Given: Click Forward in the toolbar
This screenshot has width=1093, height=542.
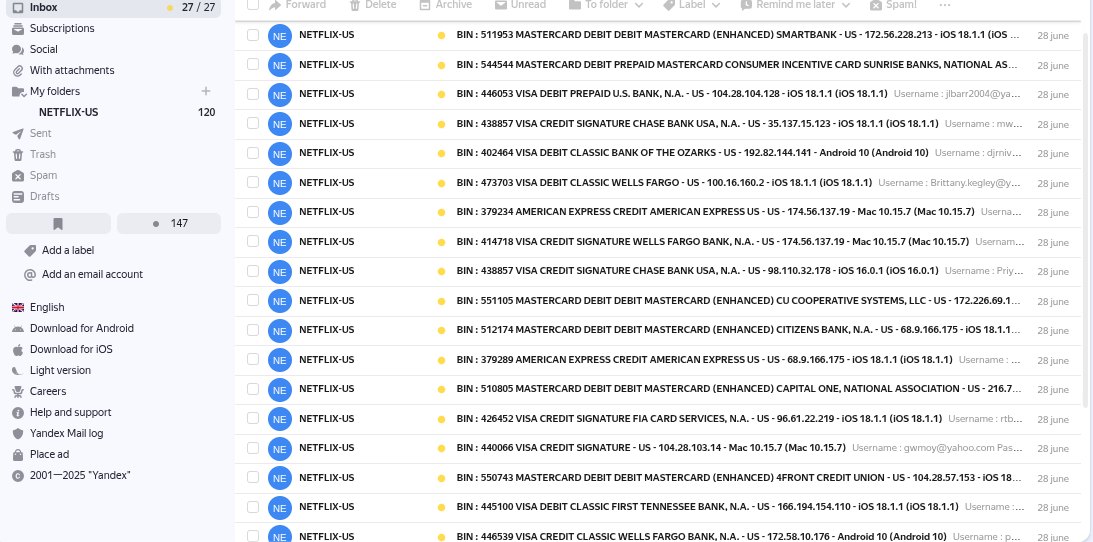Looking at the screenshot, I should click(x=297, y=5).
